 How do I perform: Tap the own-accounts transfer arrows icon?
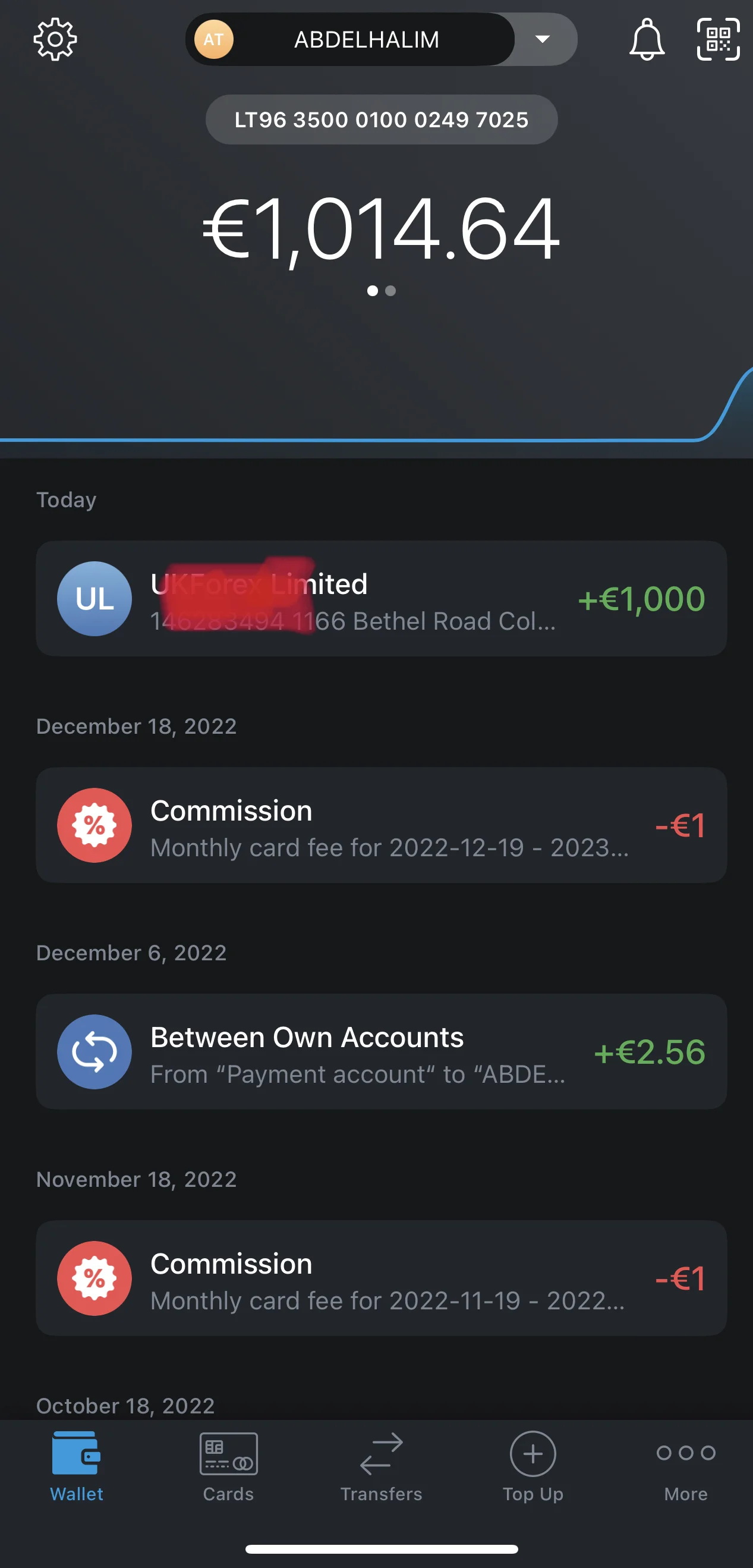tap(94, 1051)
